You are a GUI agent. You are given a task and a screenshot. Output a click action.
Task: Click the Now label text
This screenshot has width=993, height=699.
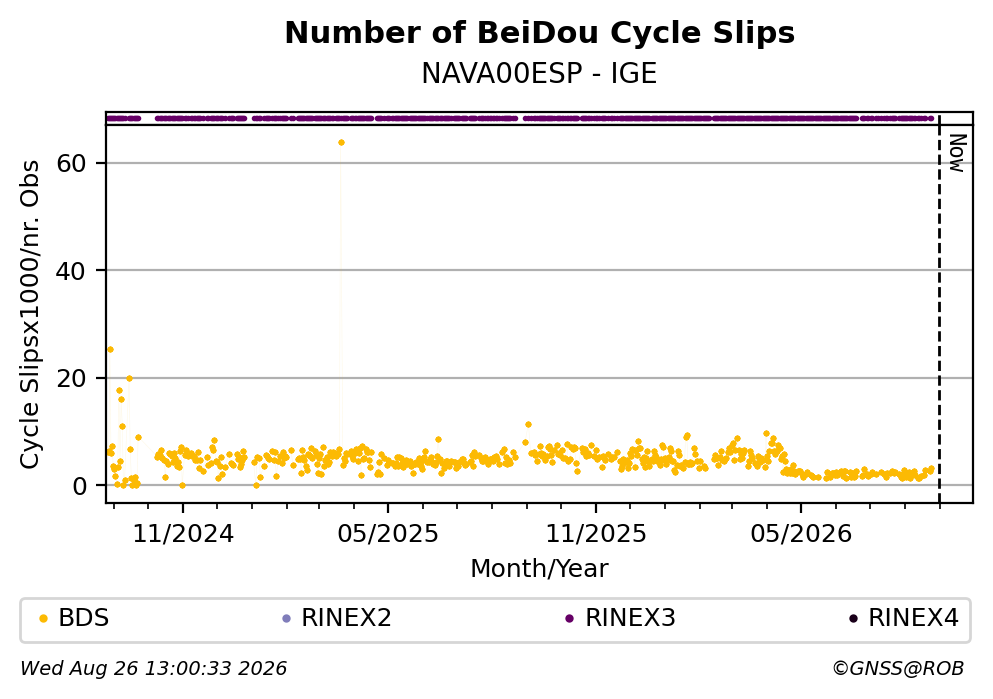(x=957, y=153)
